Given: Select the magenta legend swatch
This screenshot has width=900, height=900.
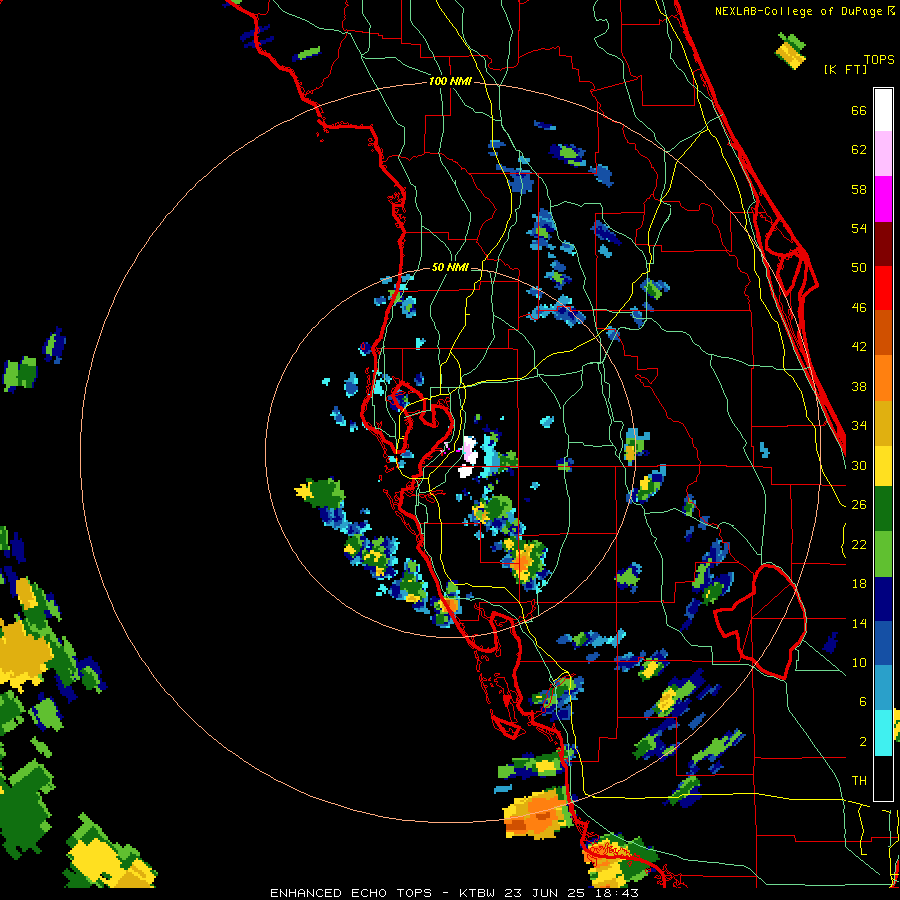Looking at the screenshot, I should pyautogui.click(x=883, y=199).
